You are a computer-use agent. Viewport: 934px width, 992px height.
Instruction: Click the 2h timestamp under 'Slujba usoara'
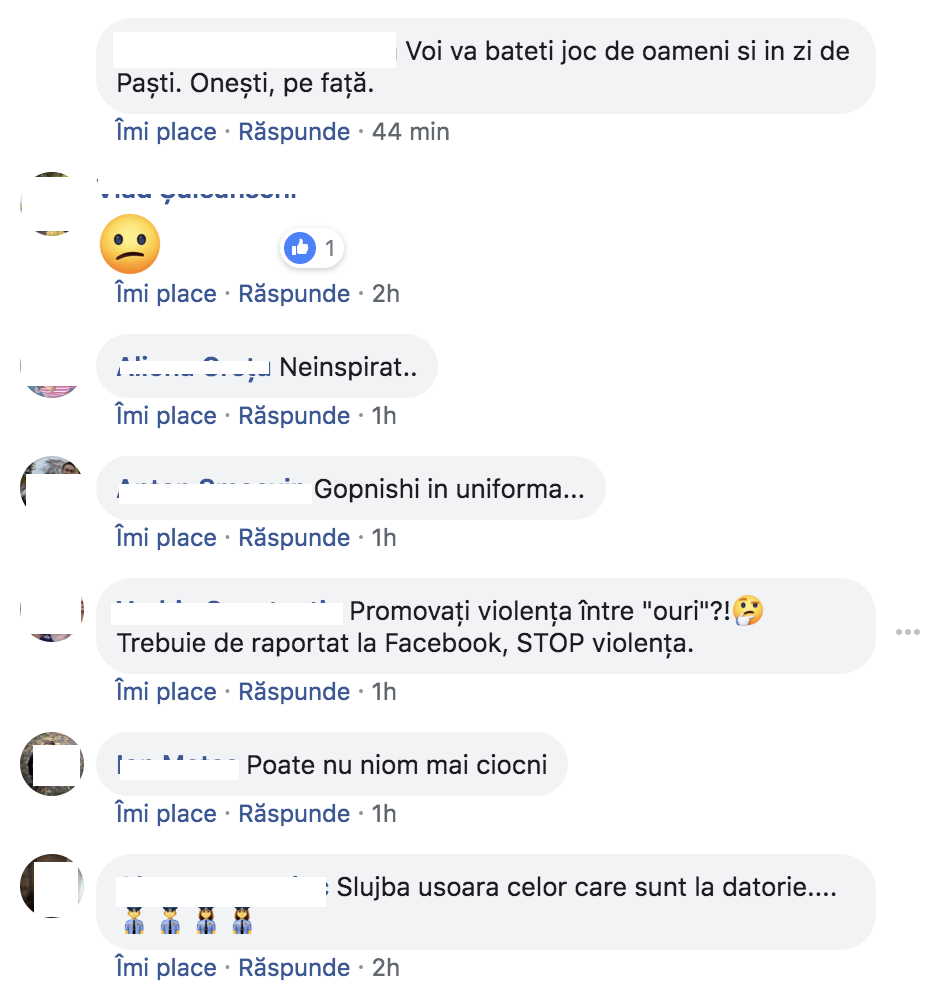(x=385, y=967)
